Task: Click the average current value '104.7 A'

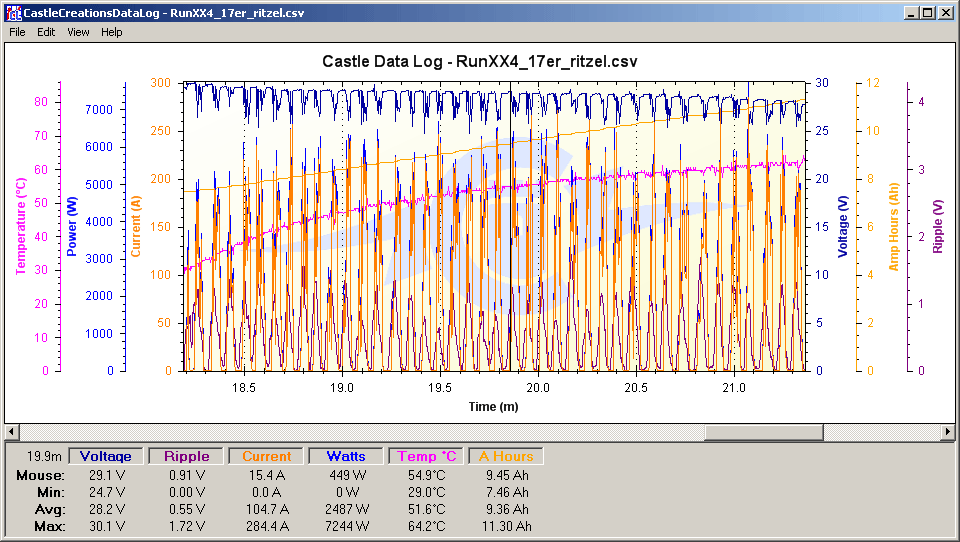Action: point(267,510)
